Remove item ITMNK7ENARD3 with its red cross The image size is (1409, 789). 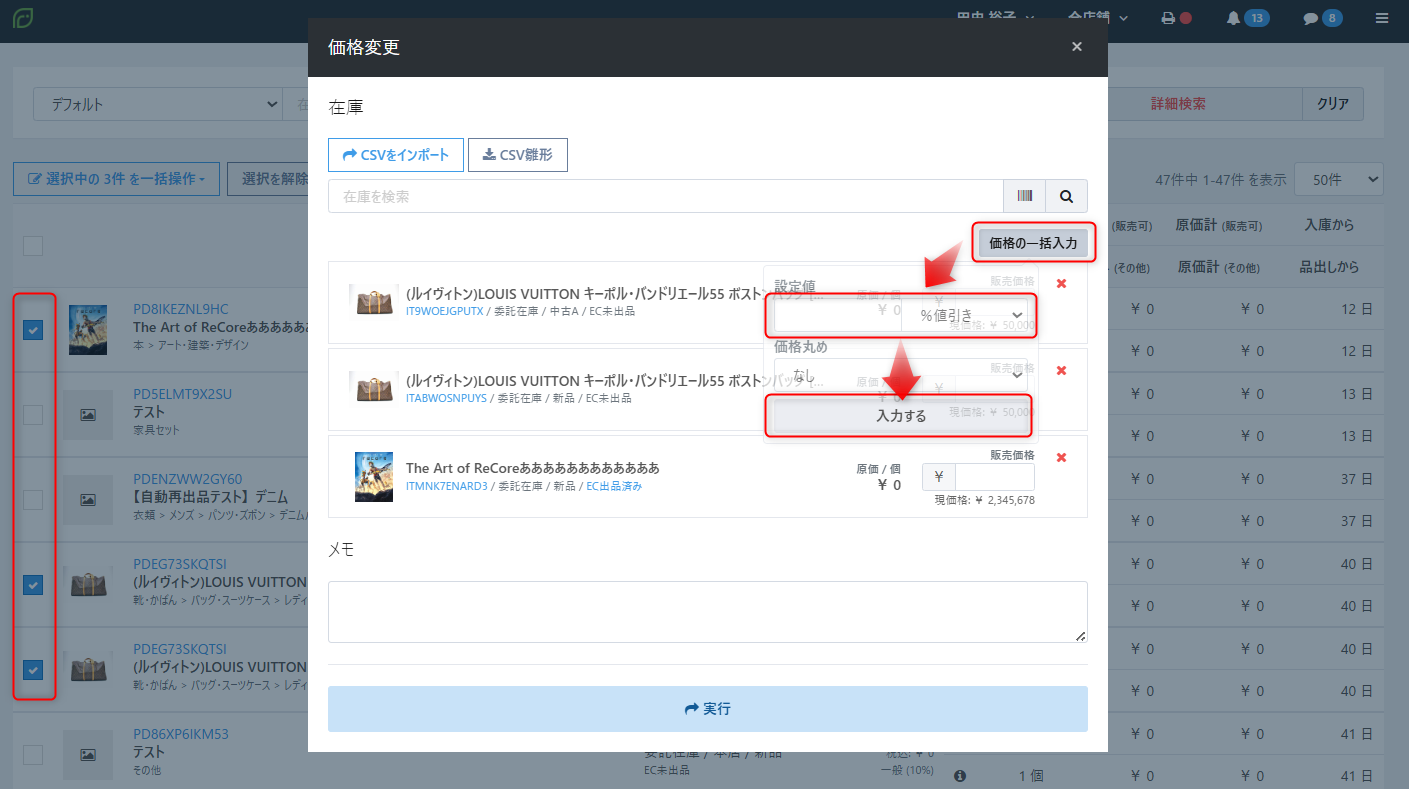pyautogui.click(x=1061, y=458)
